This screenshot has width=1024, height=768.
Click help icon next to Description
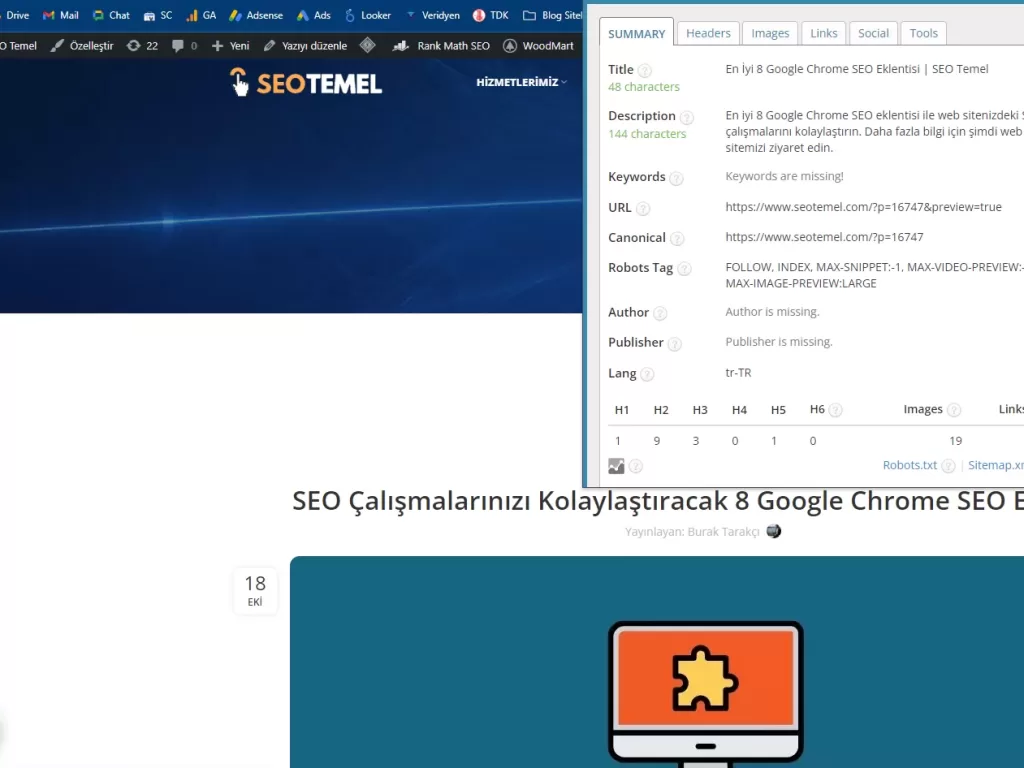pos(686,118)
